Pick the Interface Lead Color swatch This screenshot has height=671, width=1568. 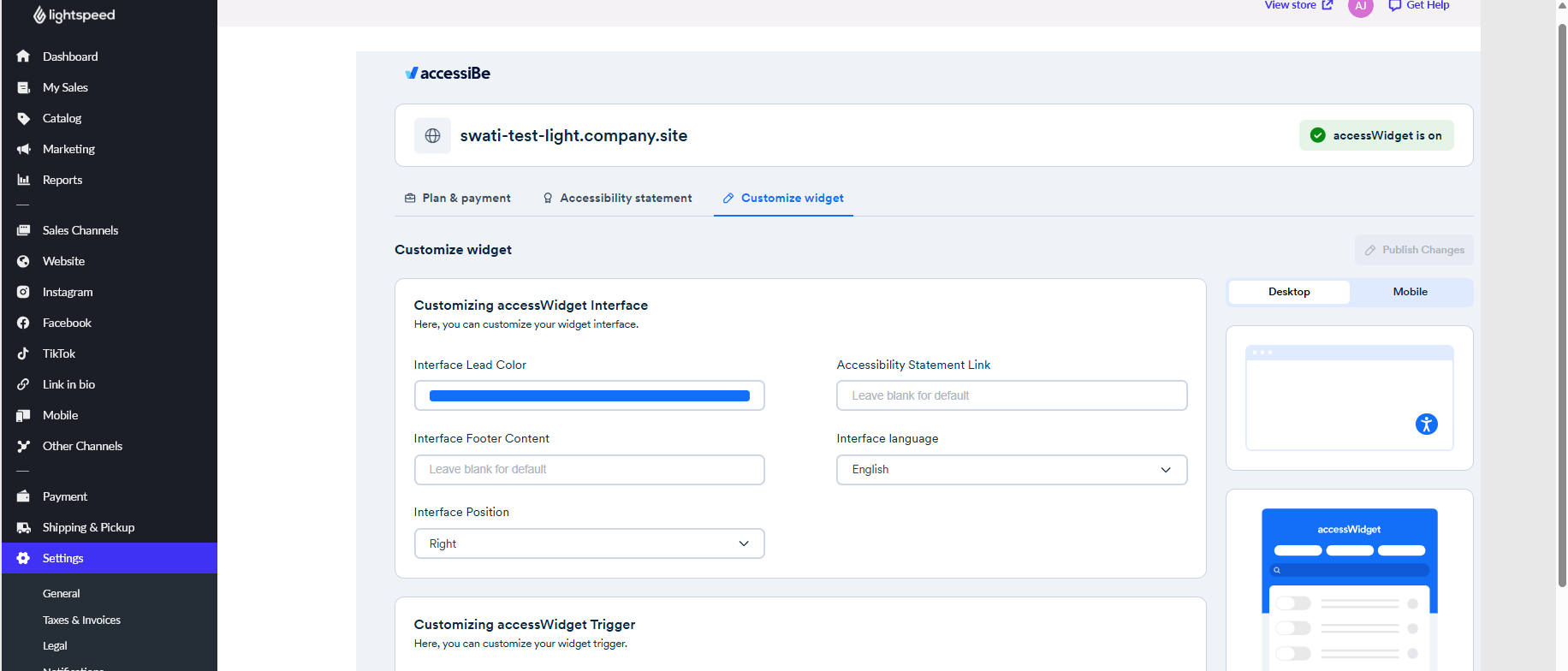tap(589, 395)
